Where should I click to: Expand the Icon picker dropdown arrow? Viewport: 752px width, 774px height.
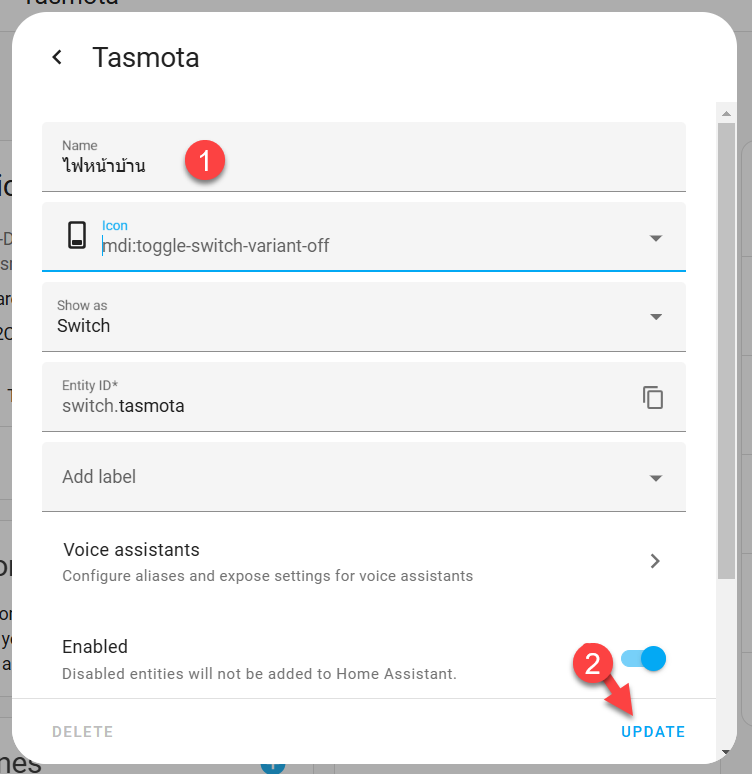click(655, 238)
